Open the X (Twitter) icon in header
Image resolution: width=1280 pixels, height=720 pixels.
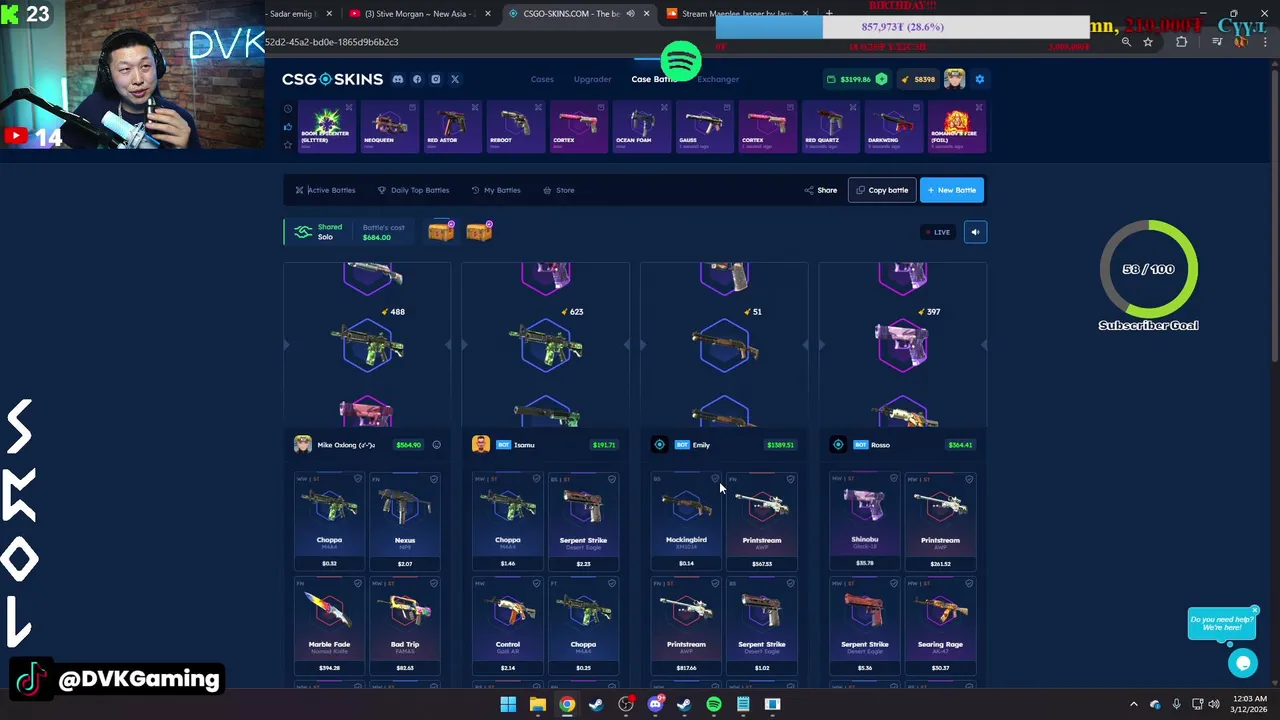tap(455, 79)
